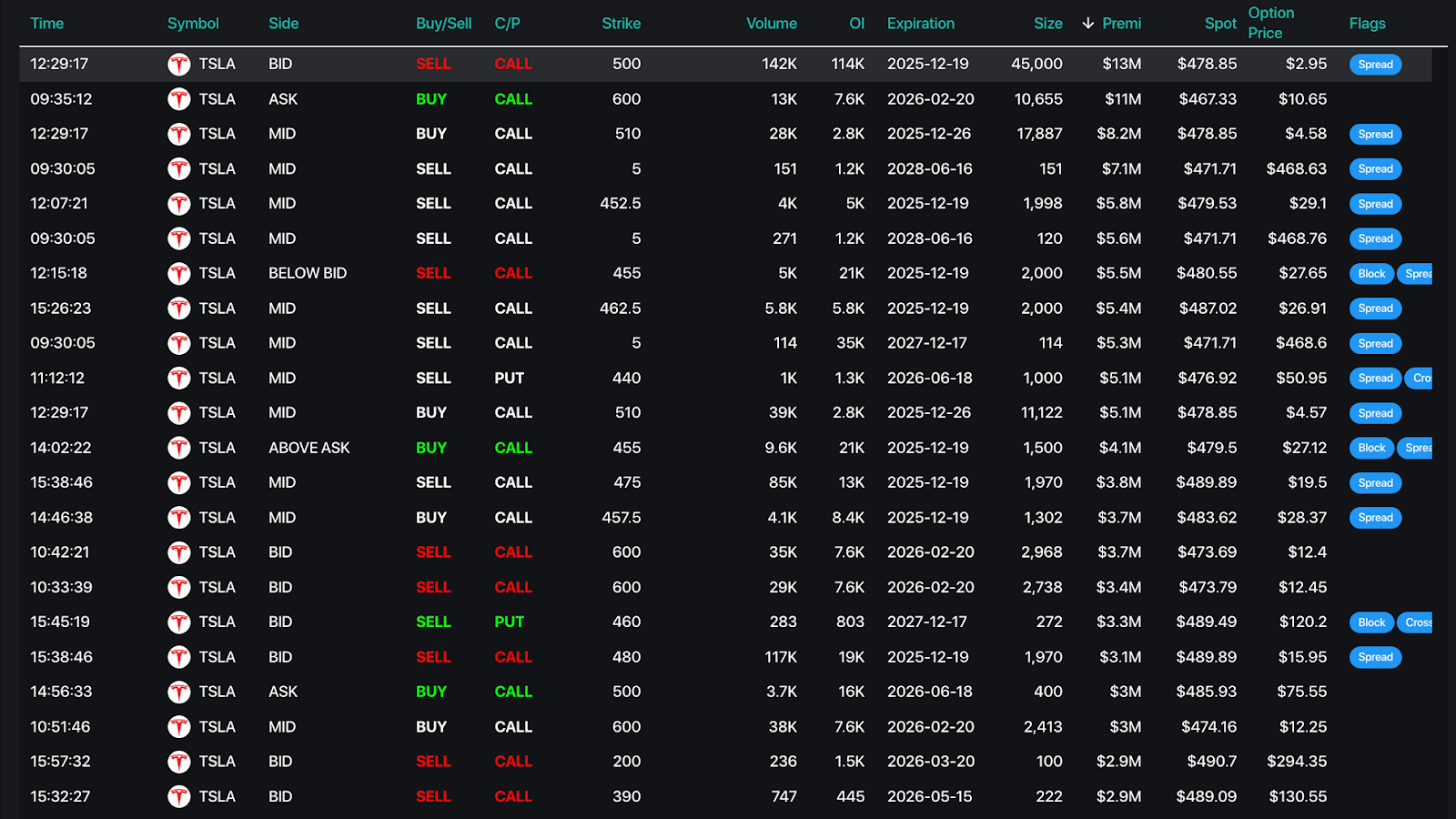Screen dimensions: 1456x819
Task: Click Tesla logo in the 15:32:27 row
Action: click(179, 797)
